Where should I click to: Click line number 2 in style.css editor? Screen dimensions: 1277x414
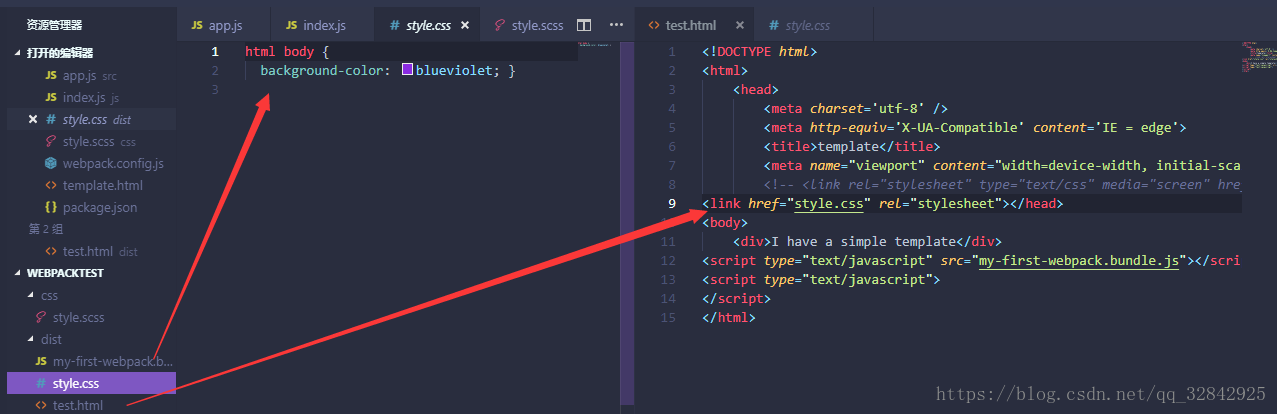click(215, 71)
